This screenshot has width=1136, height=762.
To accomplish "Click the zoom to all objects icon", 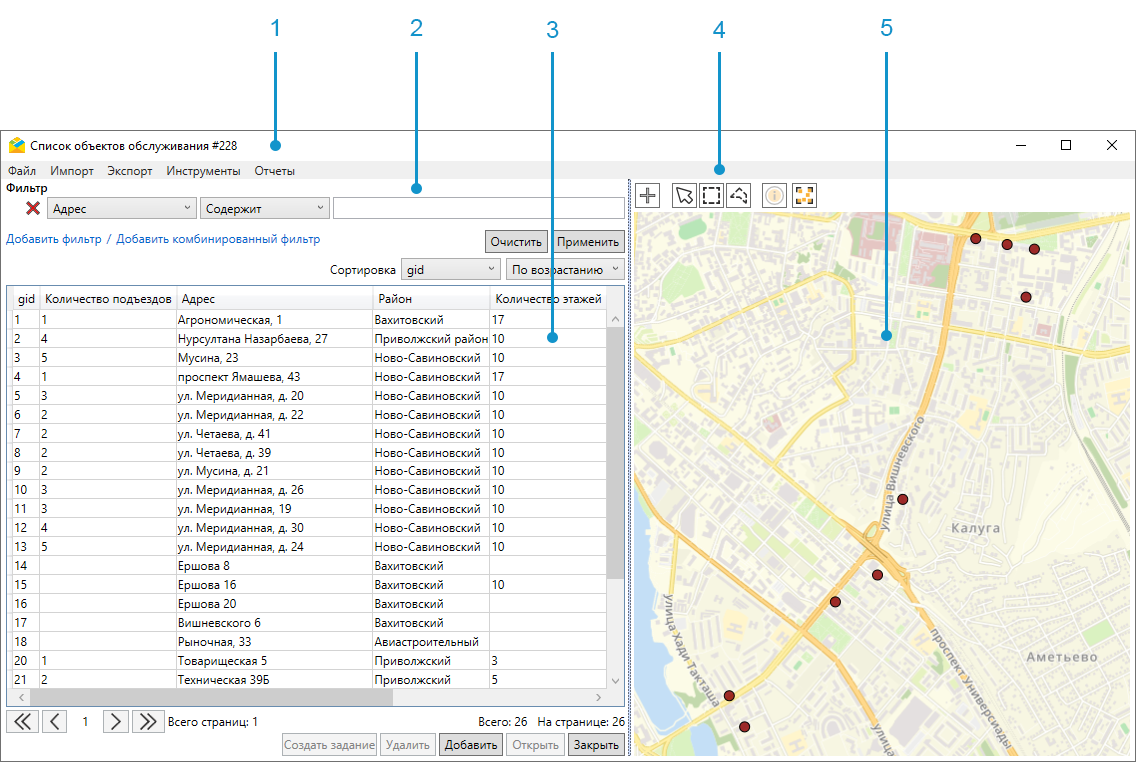I will click(804, 195).
